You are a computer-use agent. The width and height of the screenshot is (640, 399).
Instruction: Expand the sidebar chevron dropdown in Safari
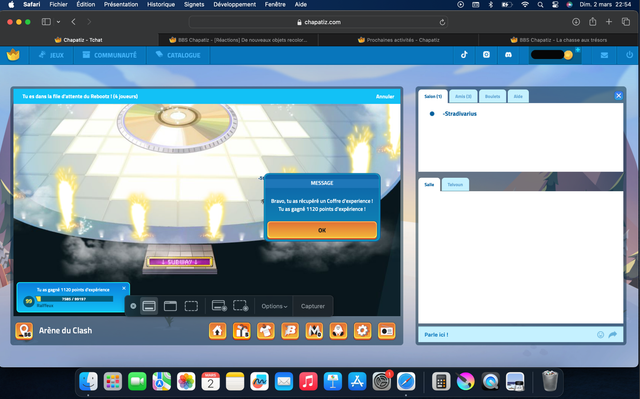coord(58,22)
